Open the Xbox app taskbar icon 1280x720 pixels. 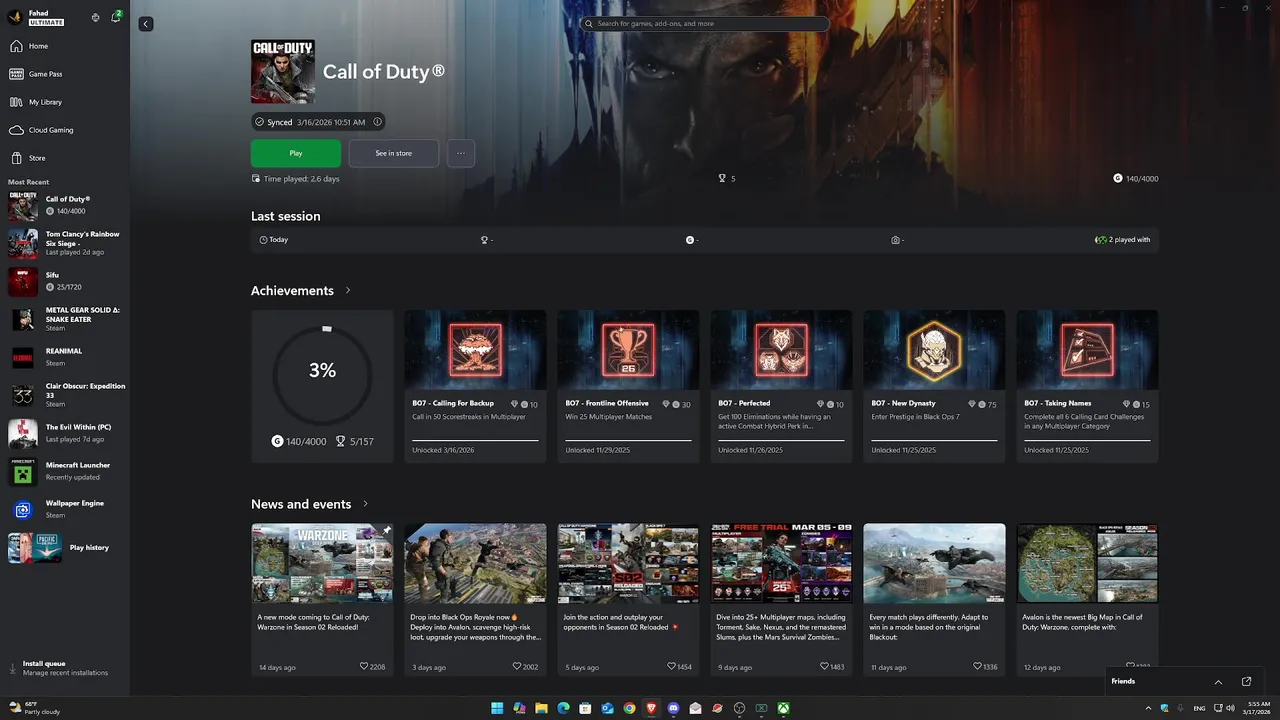[x=783, y=708]
